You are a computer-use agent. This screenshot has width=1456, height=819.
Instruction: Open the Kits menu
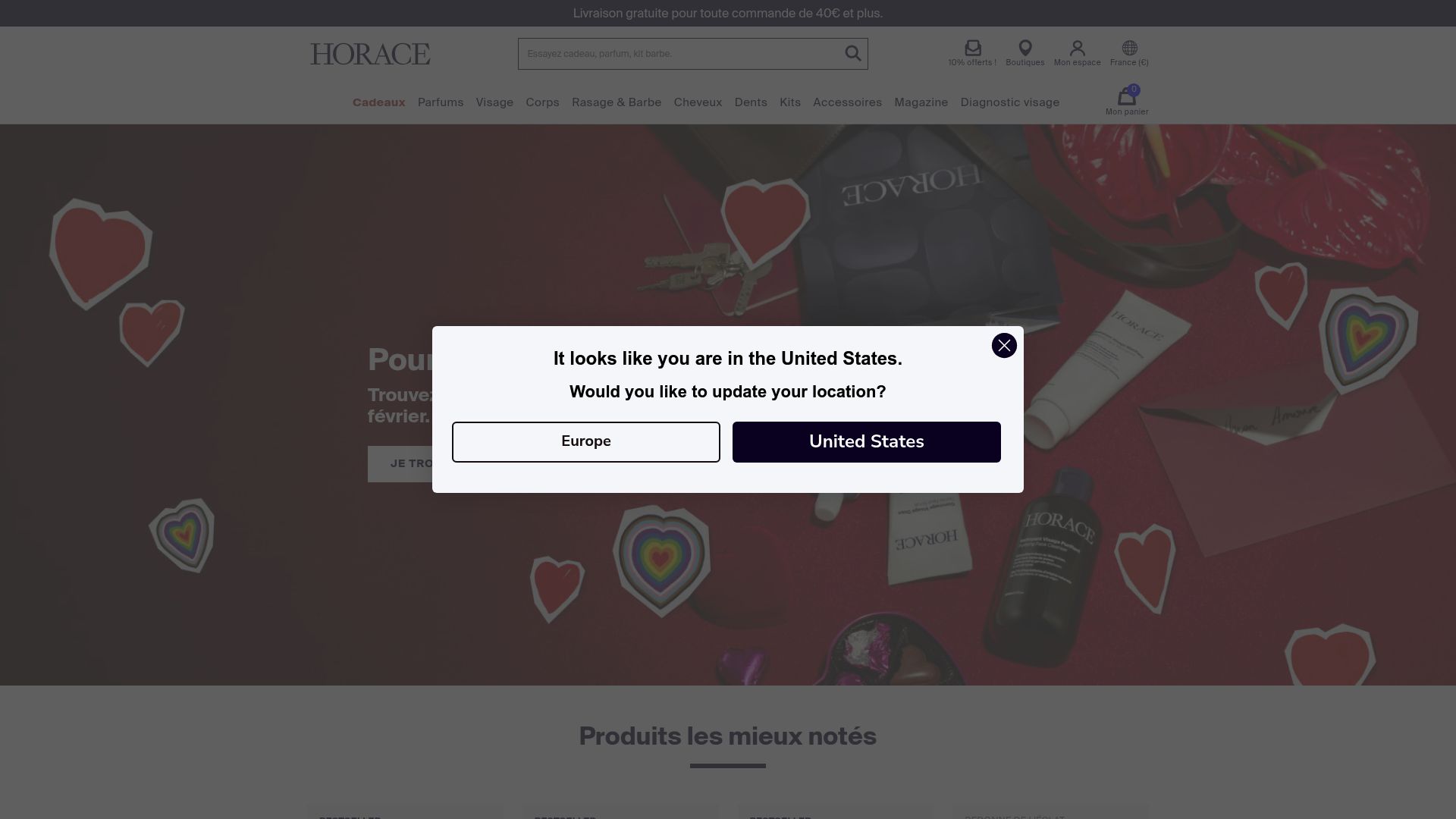click(x=790, y=102)
